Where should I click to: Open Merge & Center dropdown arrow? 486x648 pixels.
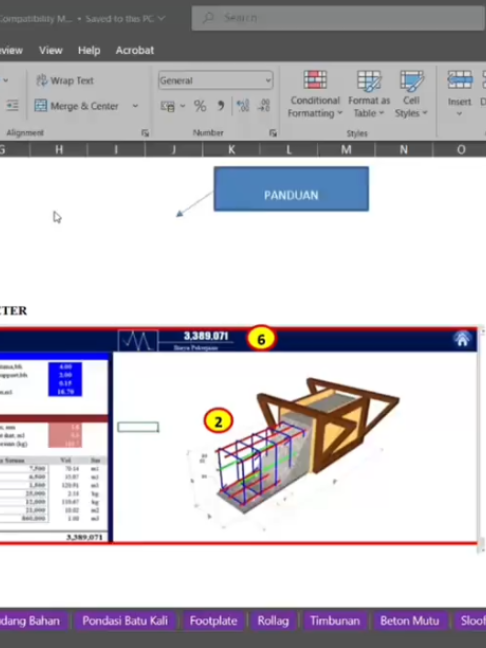[135, 106]
